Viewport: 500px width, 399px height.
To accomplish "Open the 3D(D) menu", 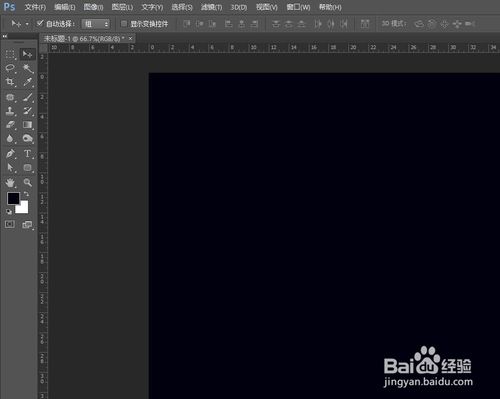I will click(x=239, y=7).
